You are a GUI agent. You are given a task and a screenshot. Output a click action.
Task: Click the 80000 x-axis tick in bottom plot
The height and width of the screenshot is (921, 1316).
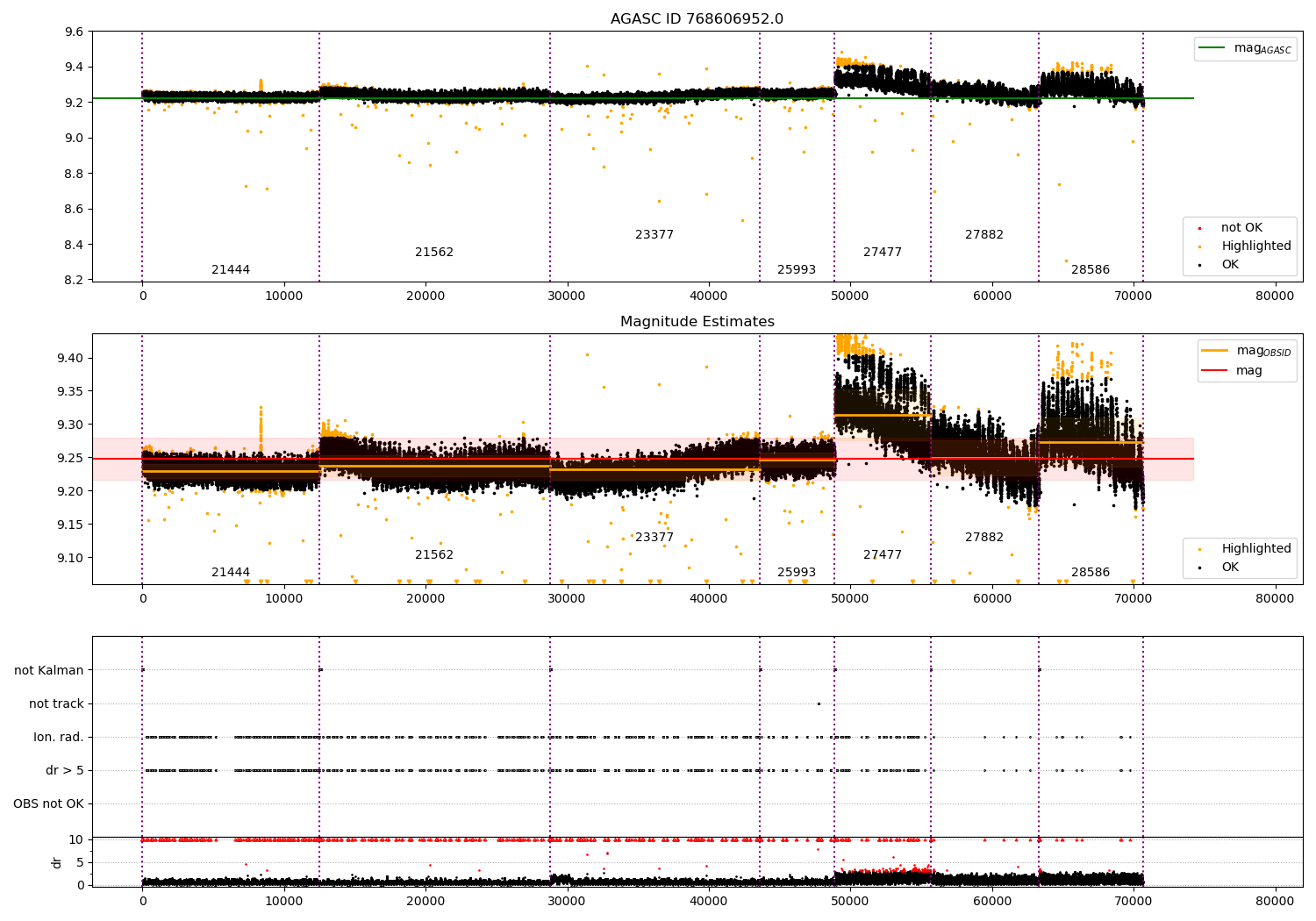coord(1275,902)
